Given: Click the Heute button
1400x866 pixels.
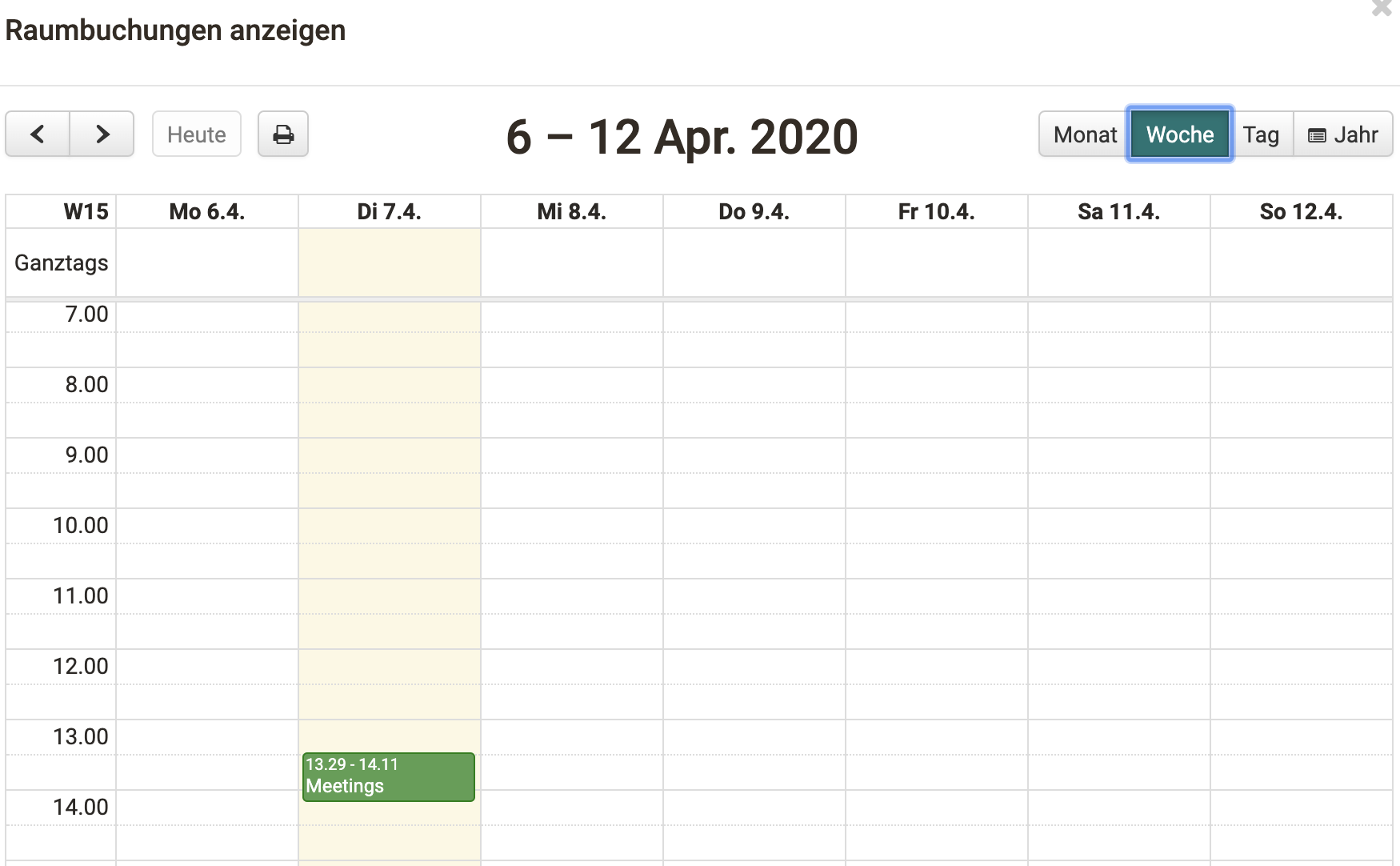Looking at the screenshot, I should (x=196, y=134).
